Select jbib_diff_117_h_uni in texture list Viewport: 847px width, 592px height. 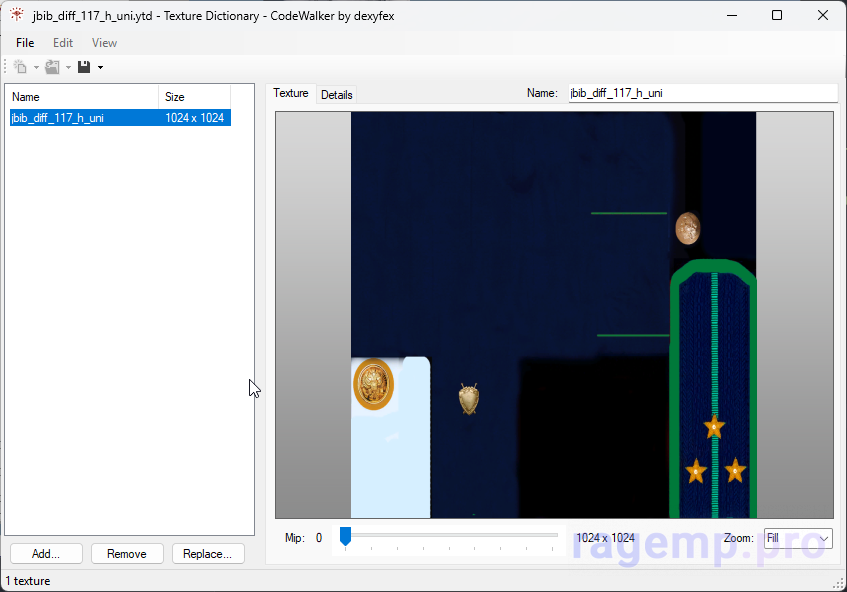58,118
